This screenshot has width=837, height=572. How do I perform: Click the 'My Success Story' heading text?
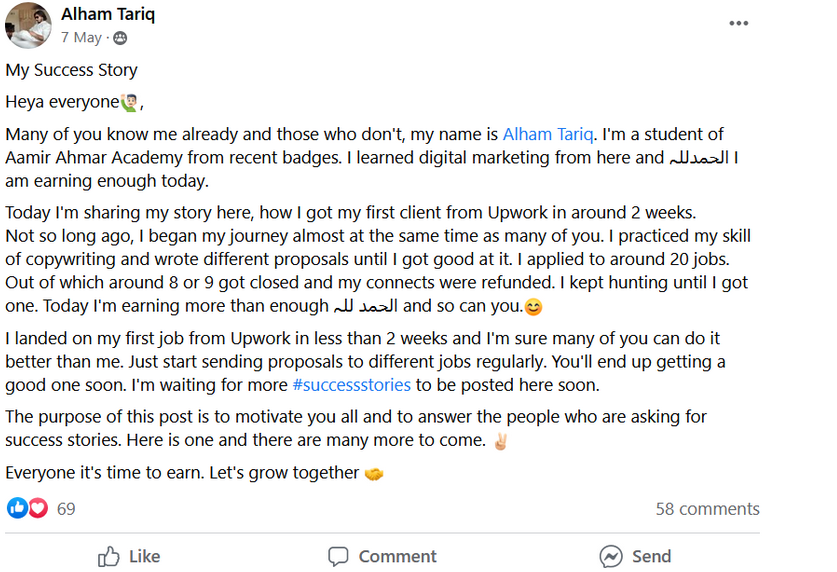click(x=72, y=70)
